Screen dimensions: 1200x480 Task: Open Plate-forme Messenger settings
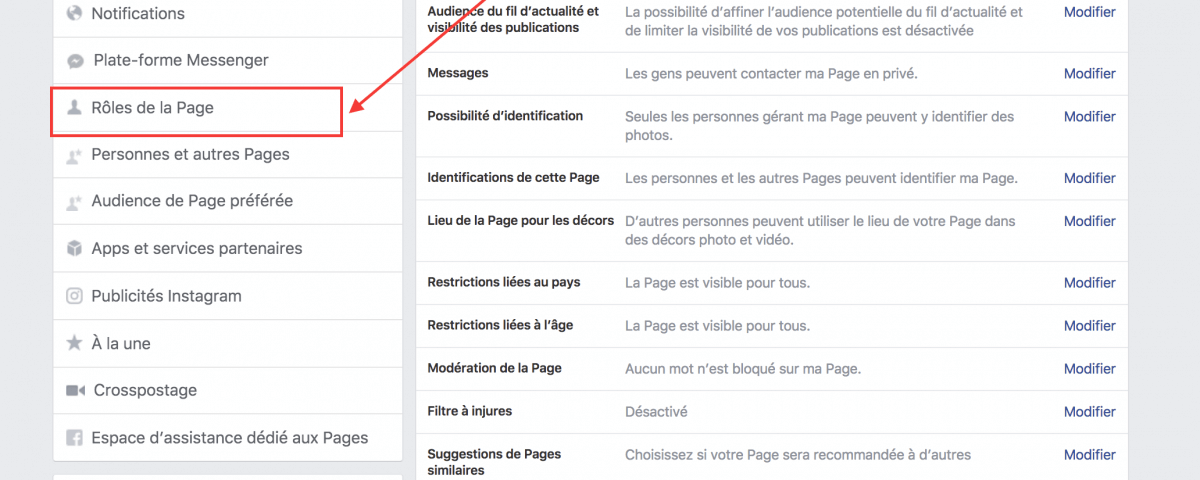[x=180, y=61]
